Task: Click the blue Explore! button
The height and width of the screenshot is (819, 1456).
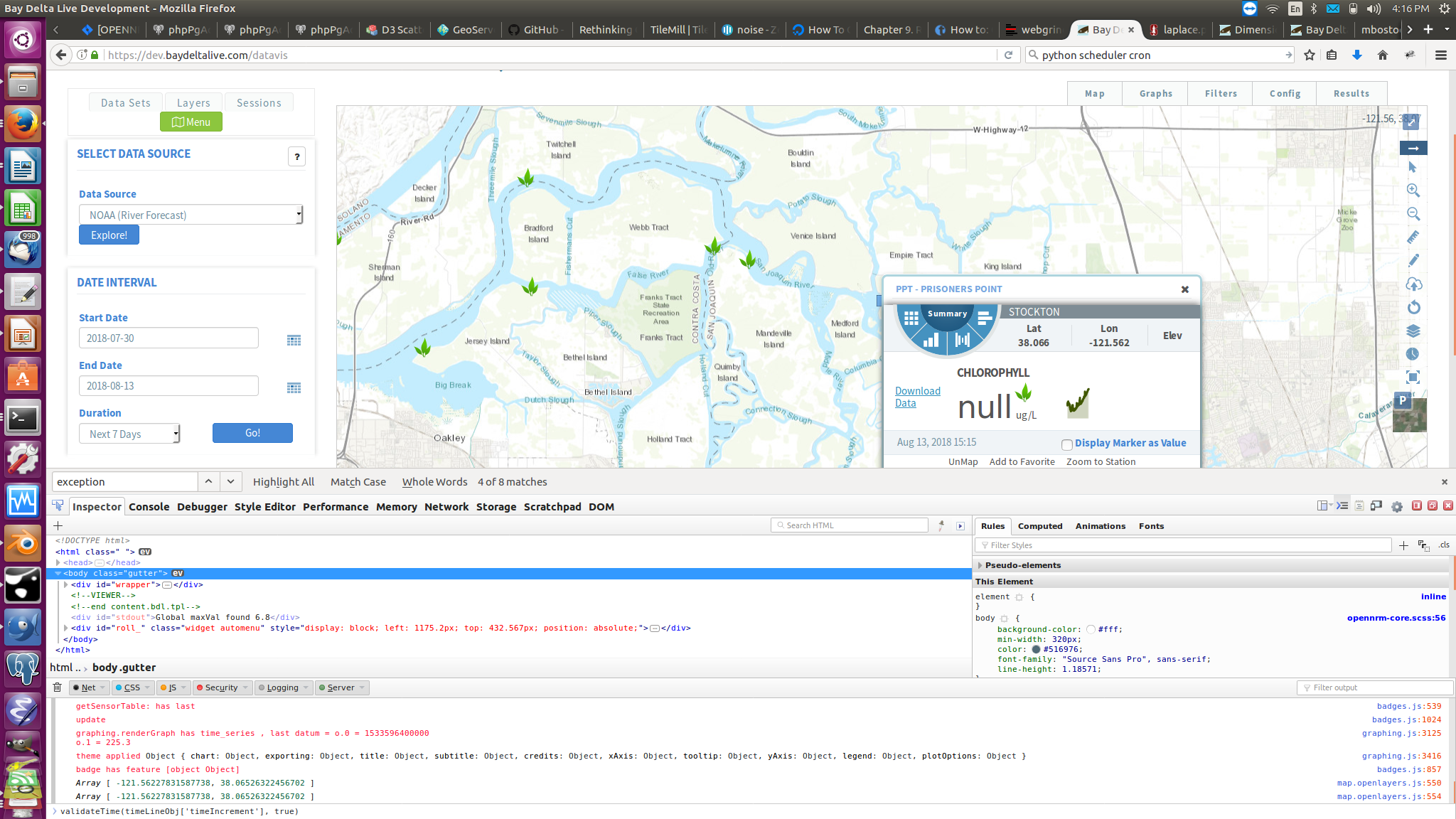Action: point(109,235)
